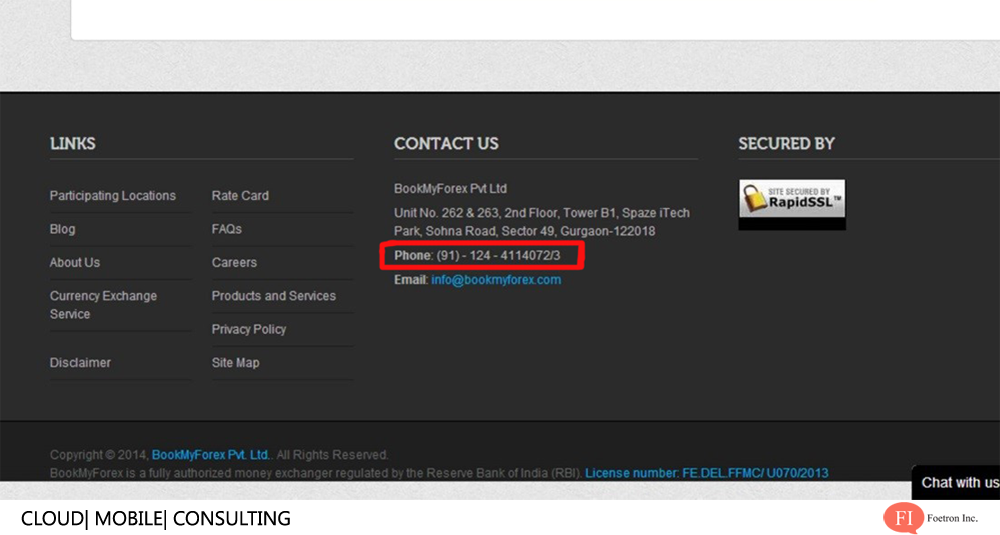Open the FAQs link

pyautogui.click(x=226, y=229)
